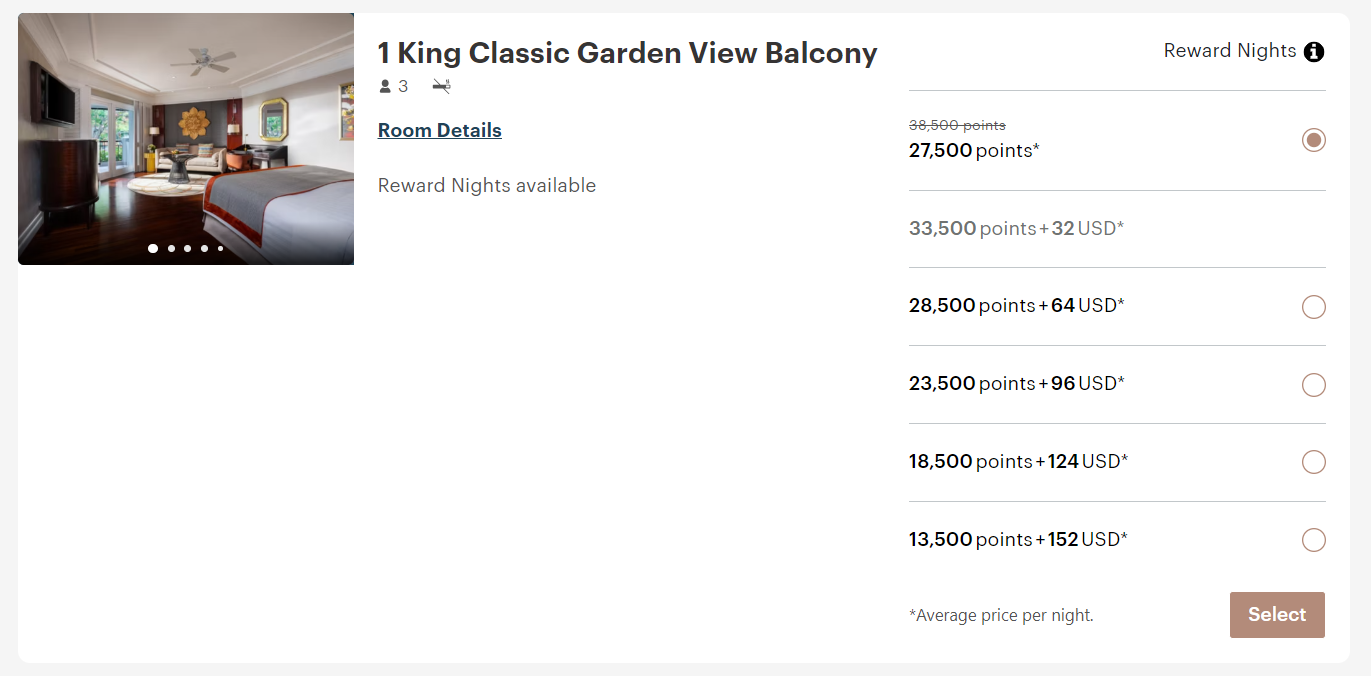Select the 28,500 points plus 64 USD option
Image resolution: width=1371 pixels, height=676 pixels.
(1314, 307)
